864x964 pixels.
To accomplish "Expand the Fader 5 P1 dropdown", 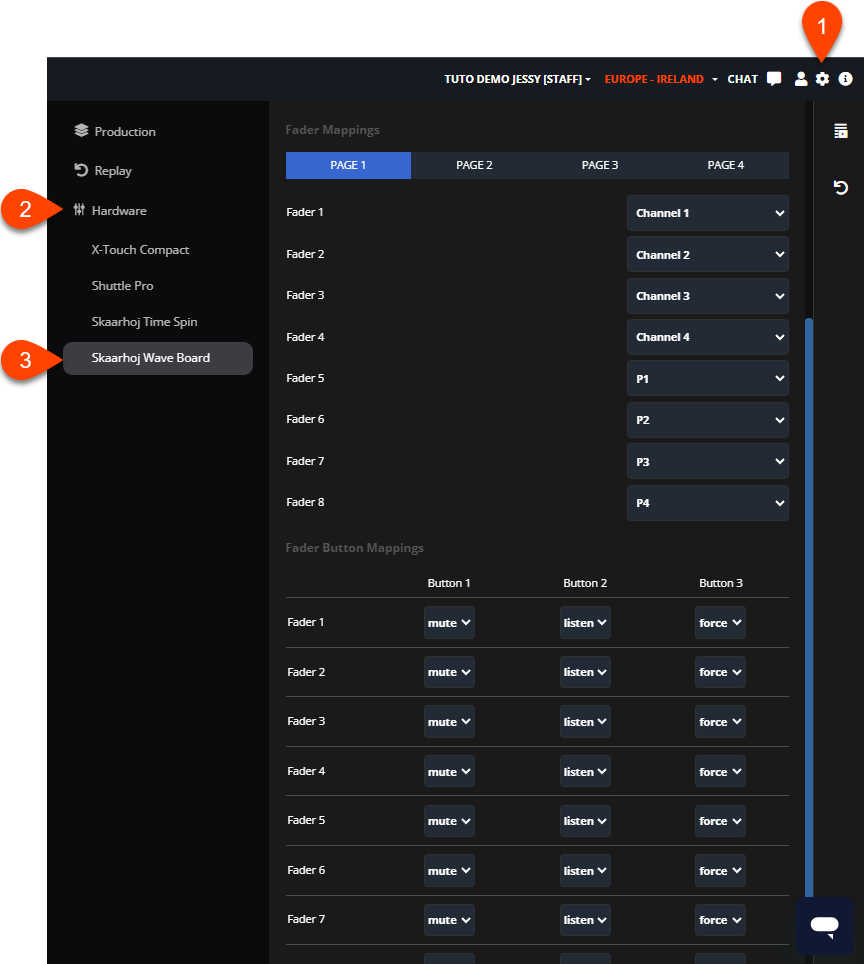I will pyautogui.click(x=707, y=379).
